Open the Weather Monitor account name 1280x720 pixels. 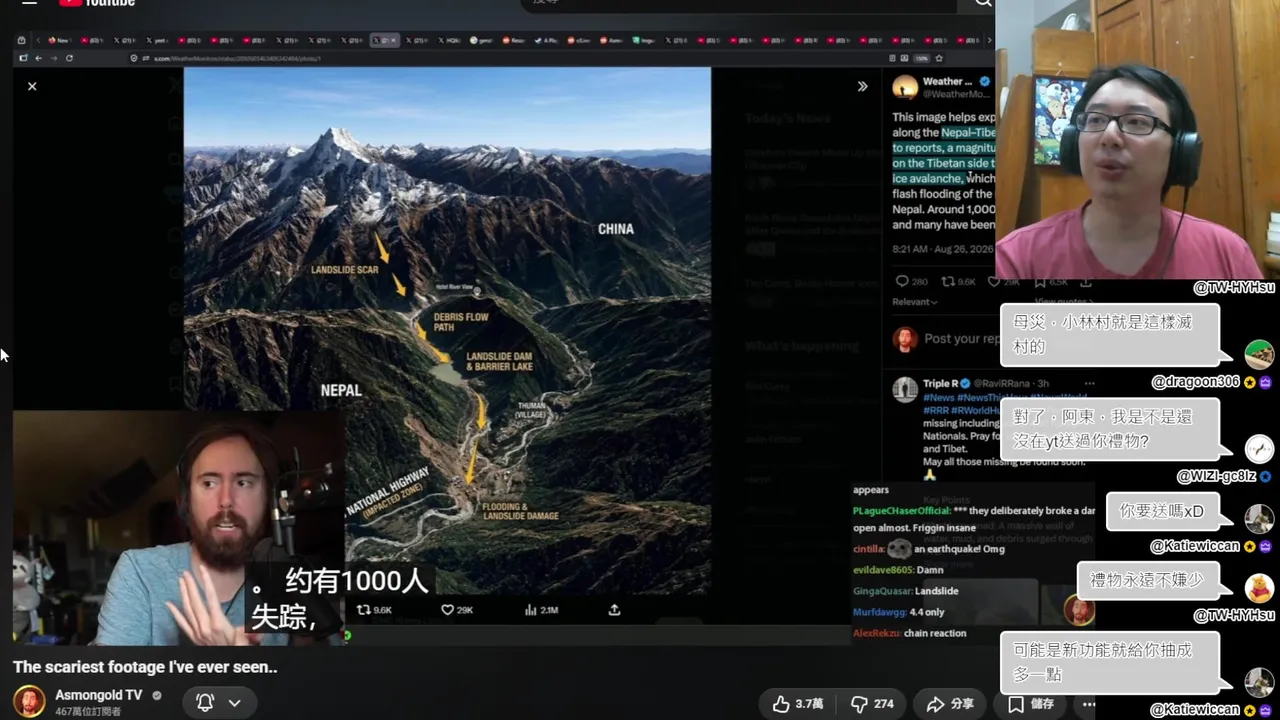click(947, 81)
